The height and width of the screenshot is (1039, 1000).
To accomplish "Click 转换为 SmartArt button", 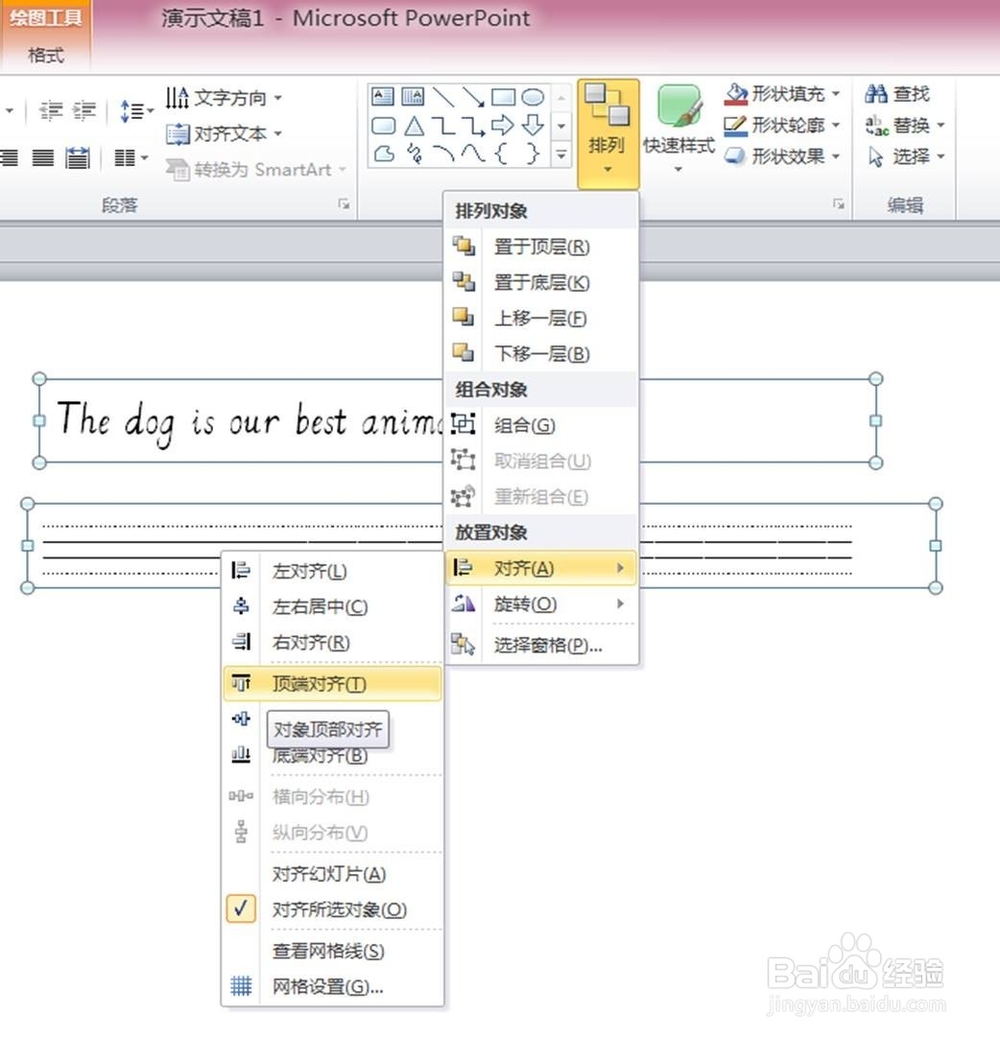I will [x=256, y=170].
